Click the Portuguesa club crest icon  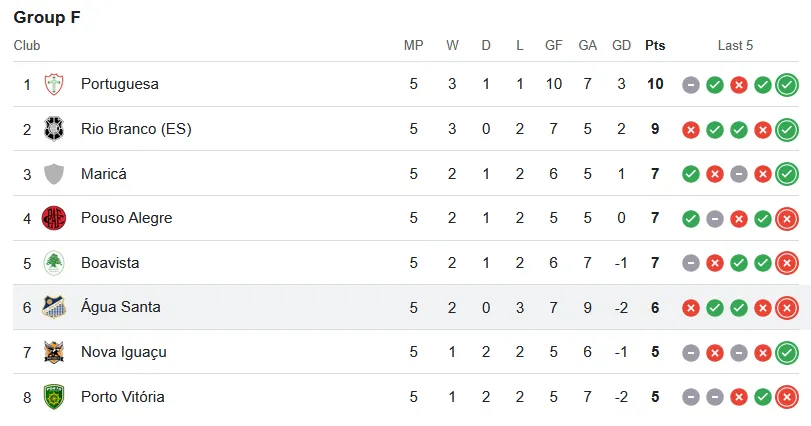pos(54,84)
